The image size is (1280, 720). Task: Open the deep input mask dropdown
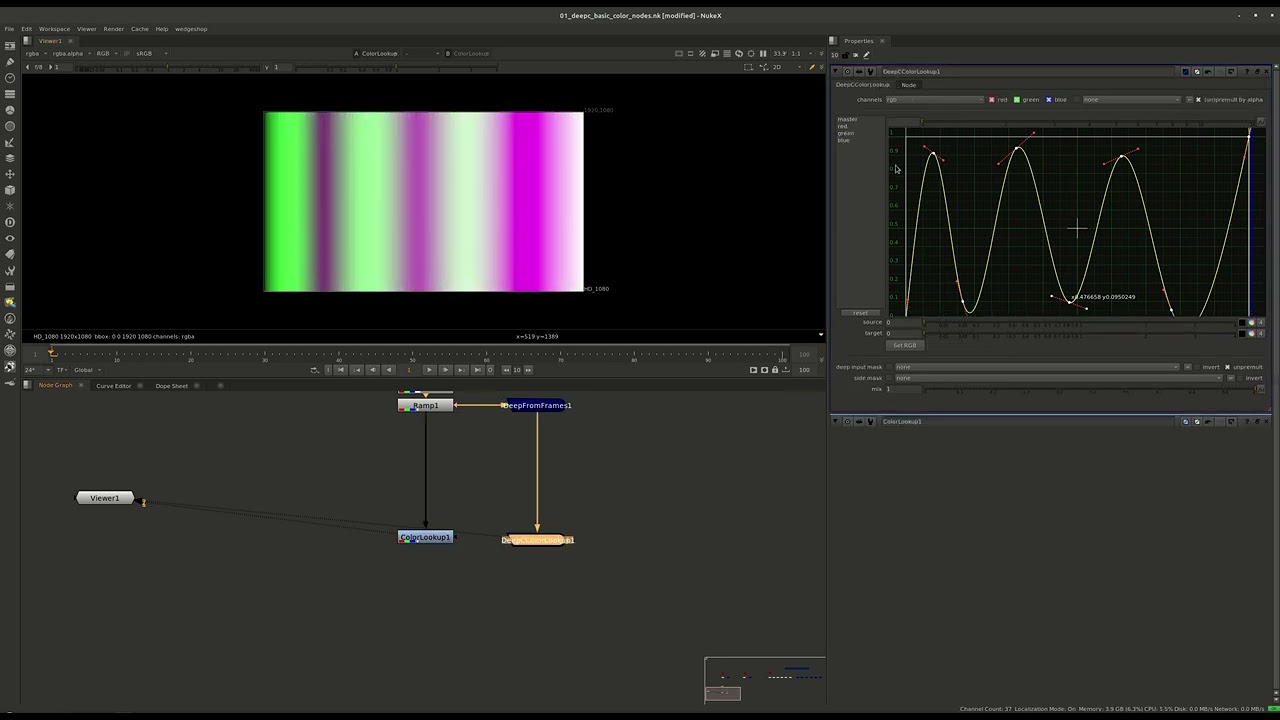[x=1037, y=367]
